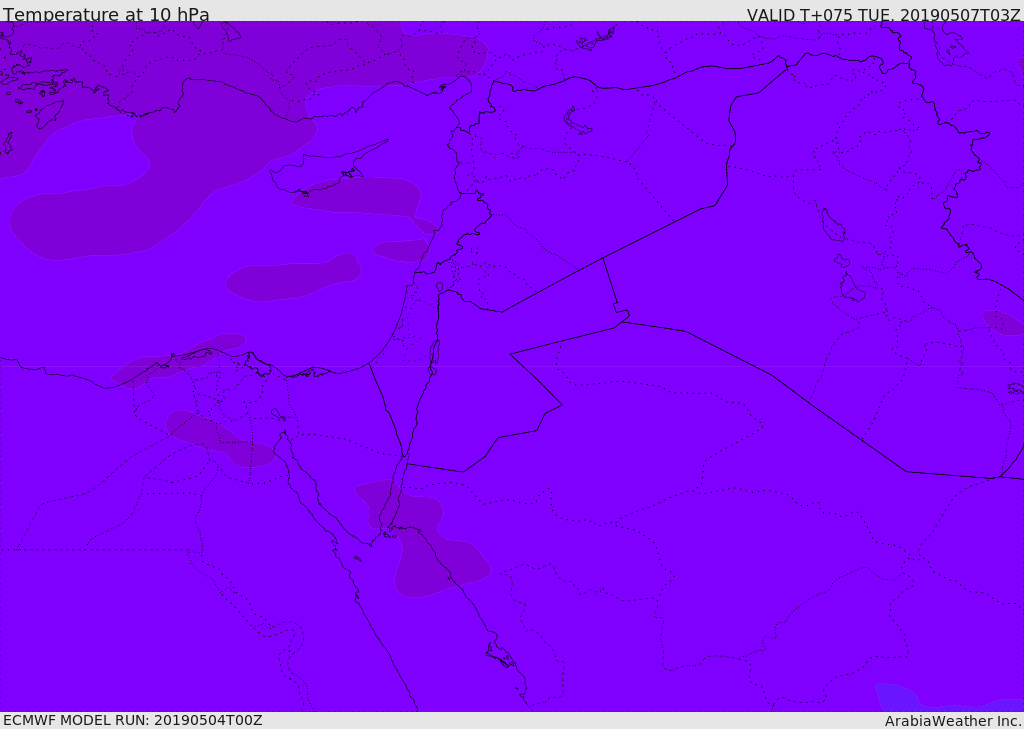Click the 'VALID T+075 TUE. 20190507T03Z' label
The width and height of the screenshot is (1024, 729).
point(884,14)
